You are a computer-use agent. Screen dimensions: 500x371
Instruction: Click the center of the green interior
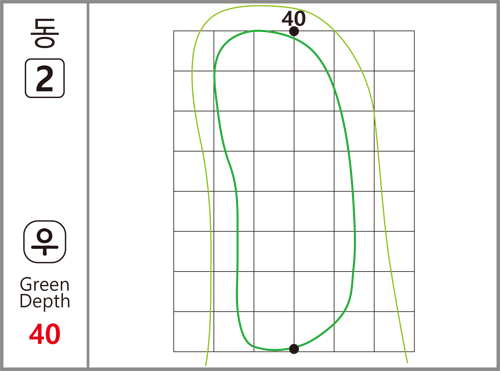(294, 191)
